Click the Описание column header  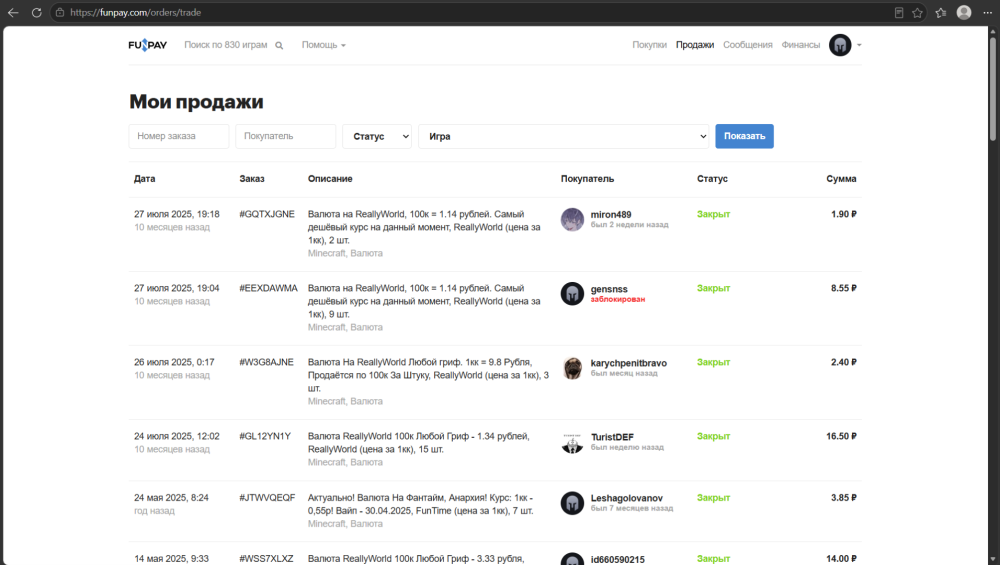(330, 179)
